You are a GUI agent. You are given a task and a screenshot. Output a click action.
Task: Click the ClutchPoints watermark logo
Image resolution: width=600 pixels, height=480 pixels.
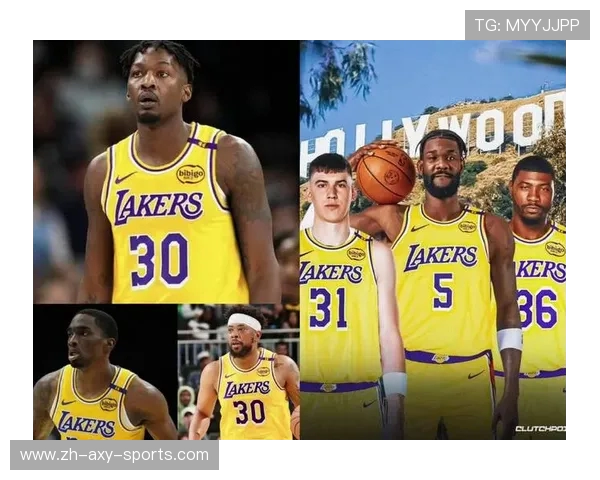pos(539,428)
